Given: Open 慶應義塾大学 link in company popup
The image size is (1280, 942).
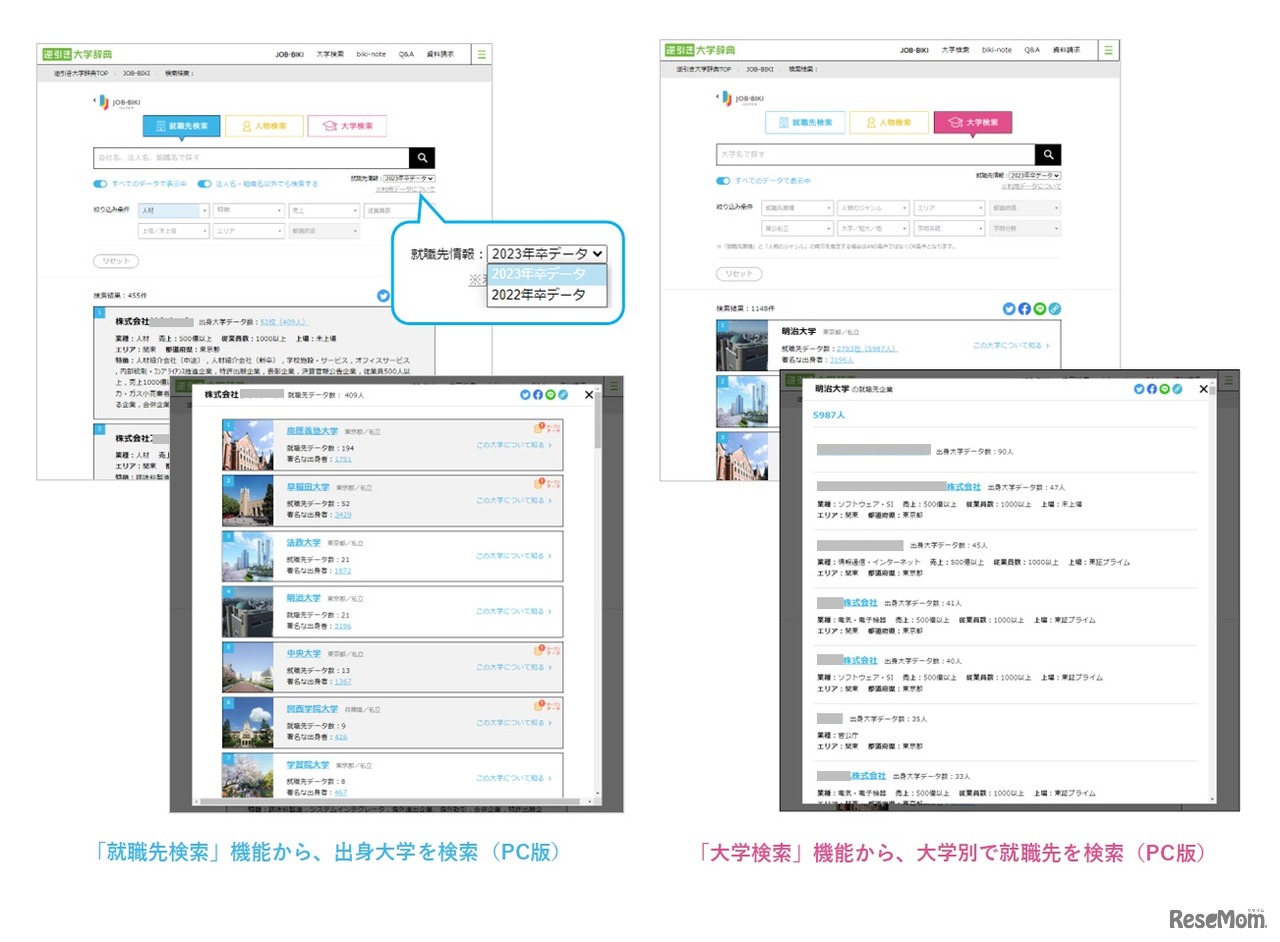Looking at the screenshot, I should [310, 431].
